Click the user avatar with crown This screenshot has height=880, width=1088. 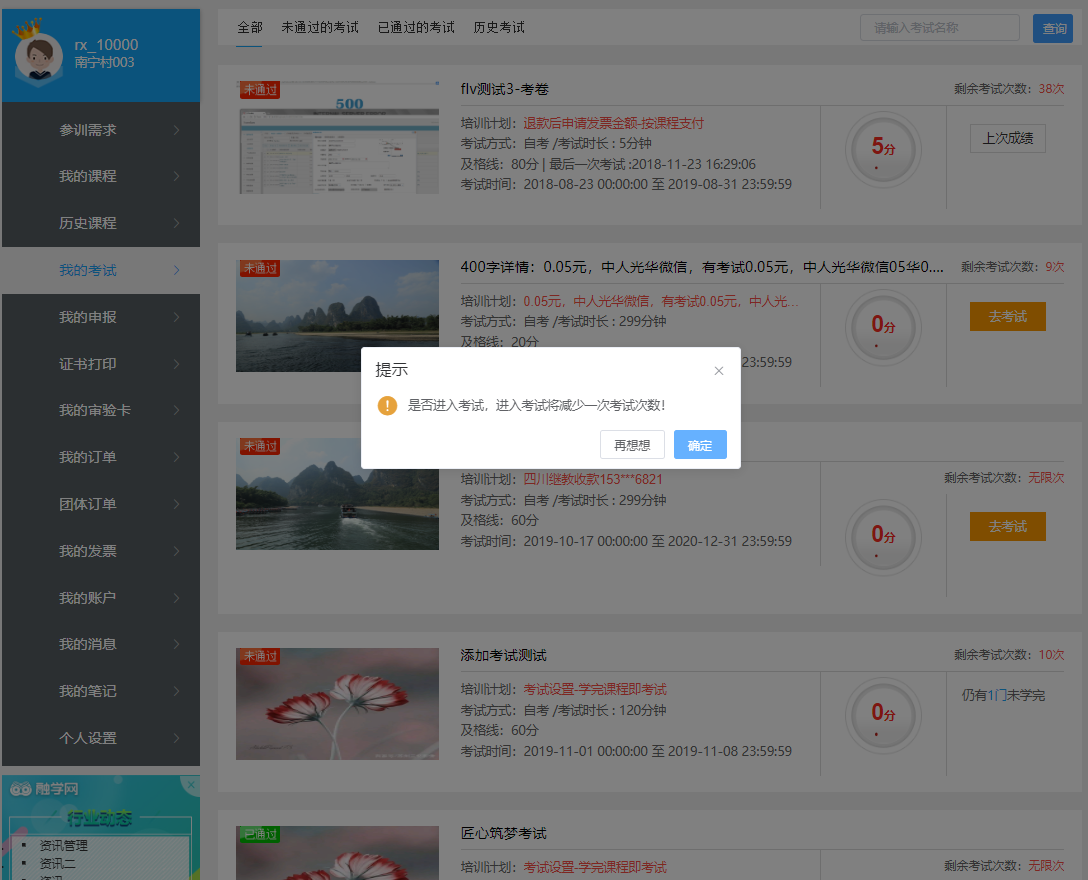[x=38, y=54]
